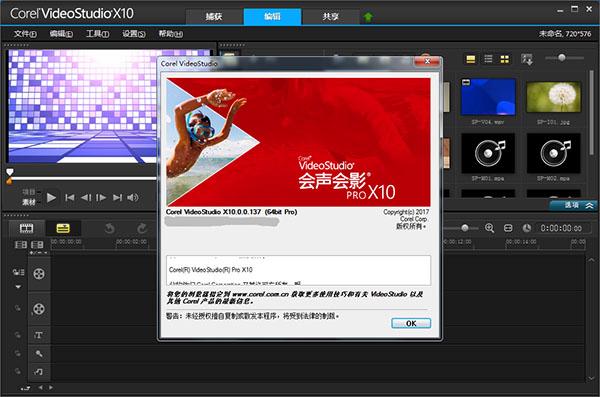
Task: Fit project in timeline window icon
Action: click(508, 229)
